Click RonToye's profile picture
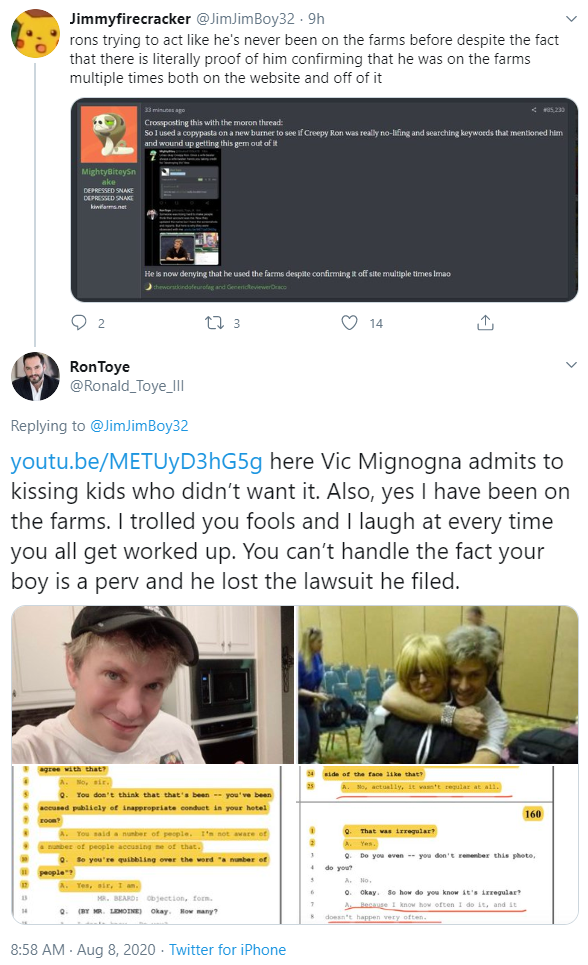588x965 pixels. [x=35, y=376]
